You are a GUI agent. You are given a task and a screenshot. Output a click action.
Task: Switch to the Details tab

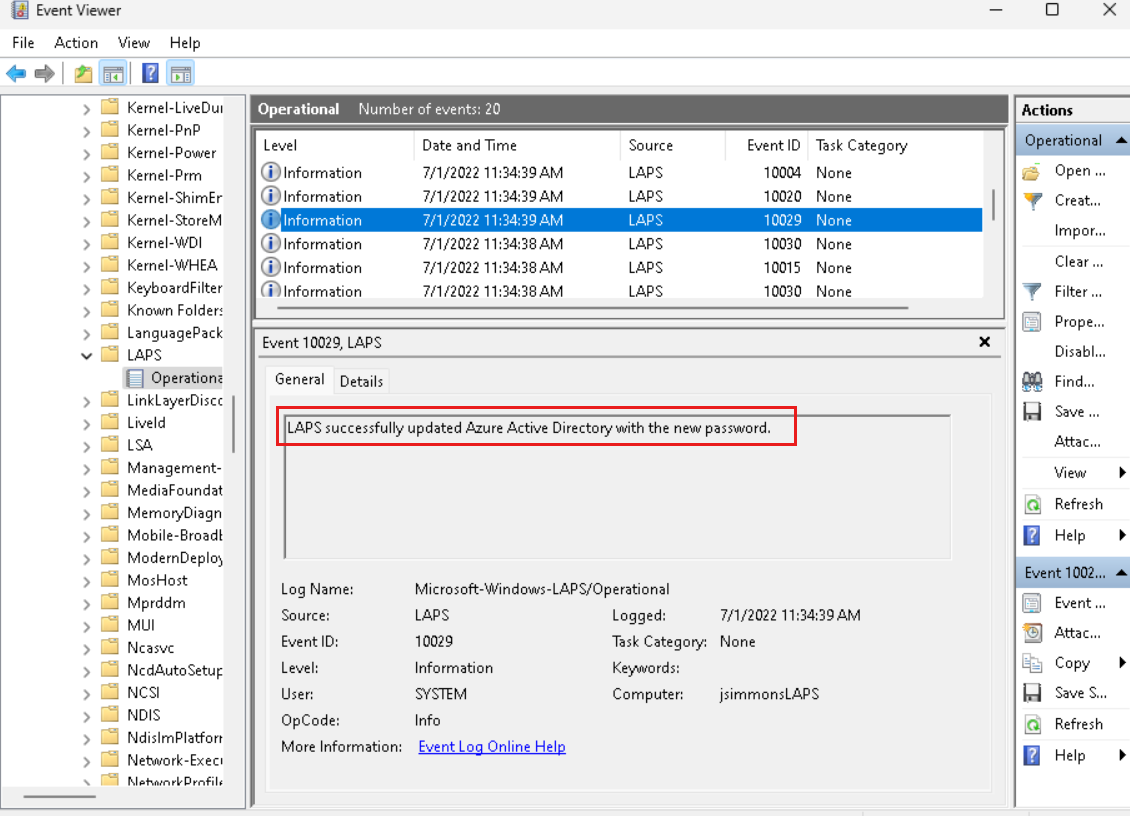click(x=361, y=381)
